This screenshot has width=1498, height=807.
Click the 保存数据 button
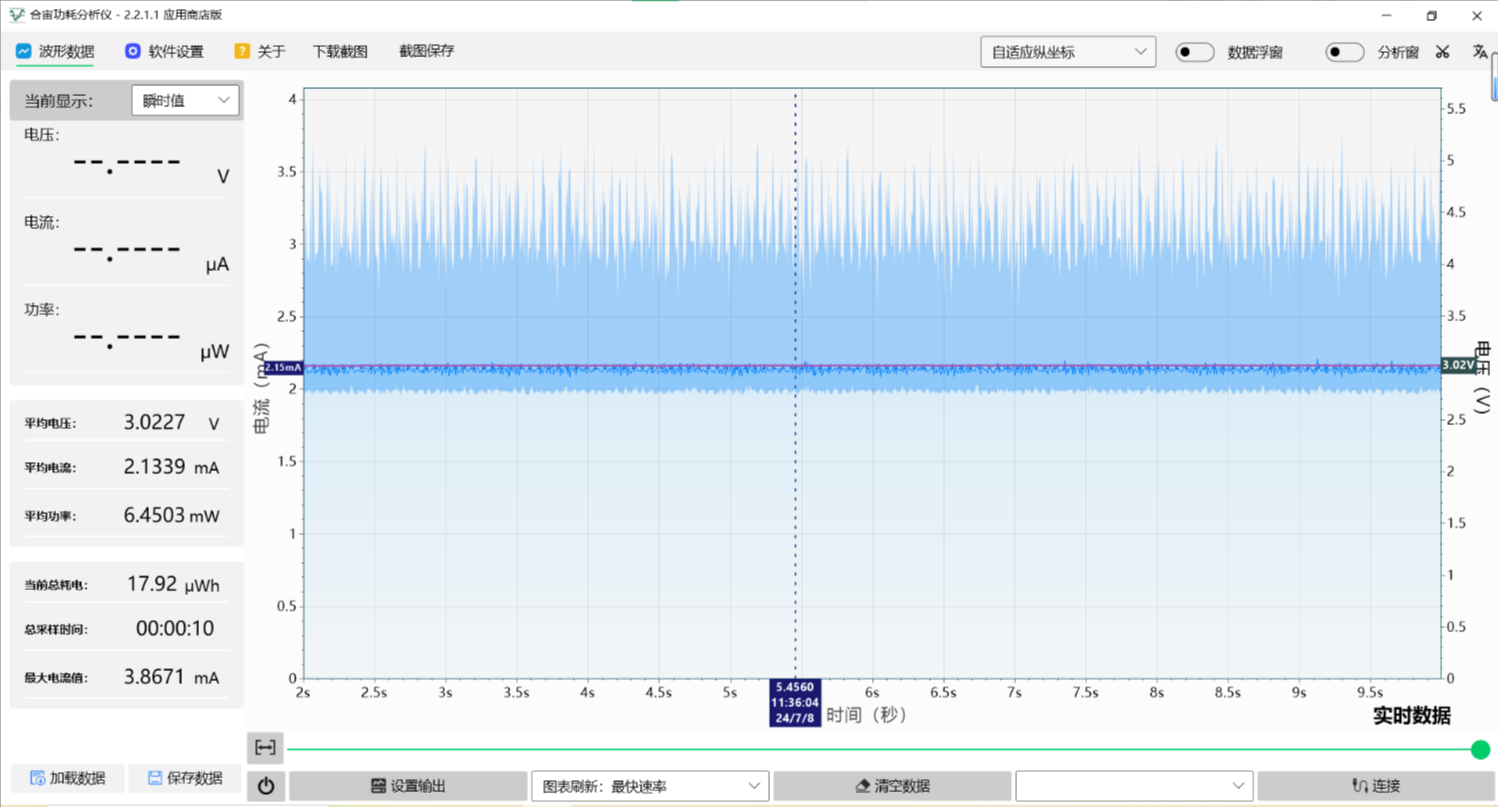(x=185, y=778)
